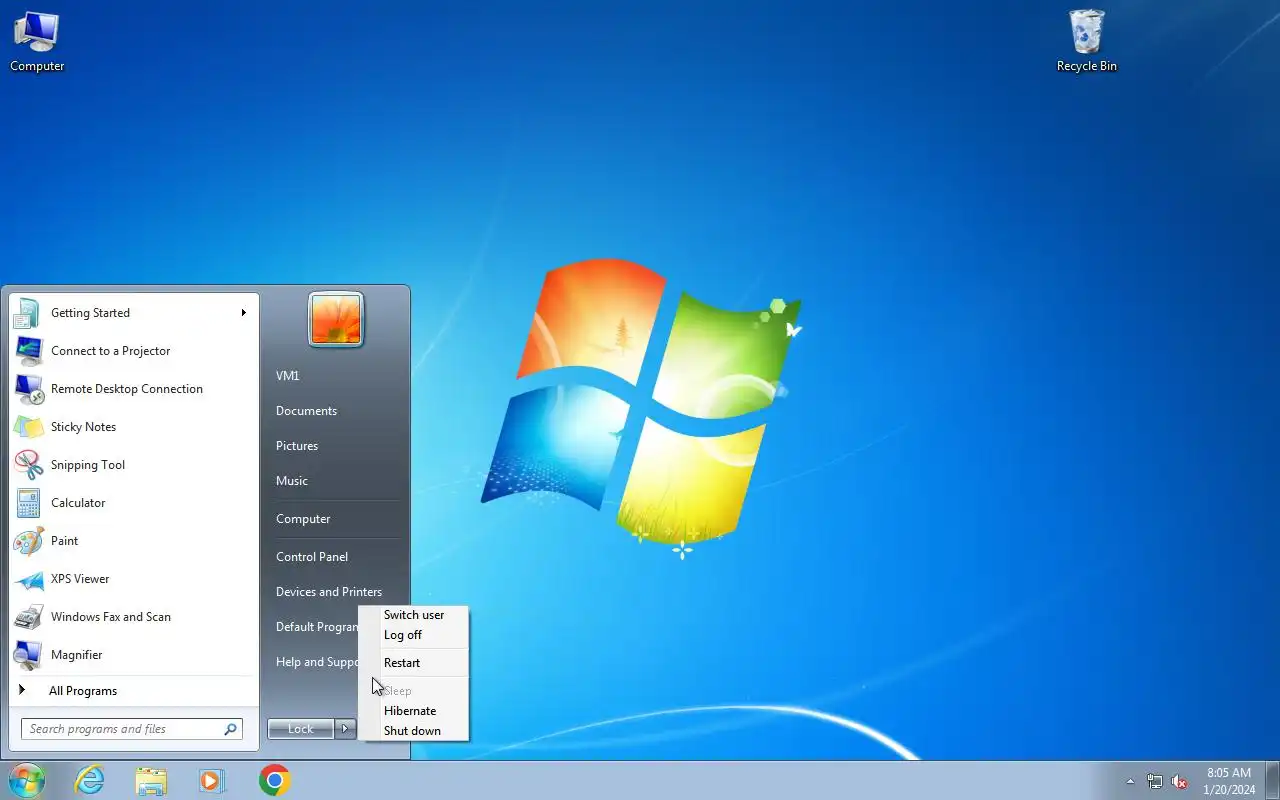
Task: Launch Google Chrome from the taskbar
Action: [274, 780]
